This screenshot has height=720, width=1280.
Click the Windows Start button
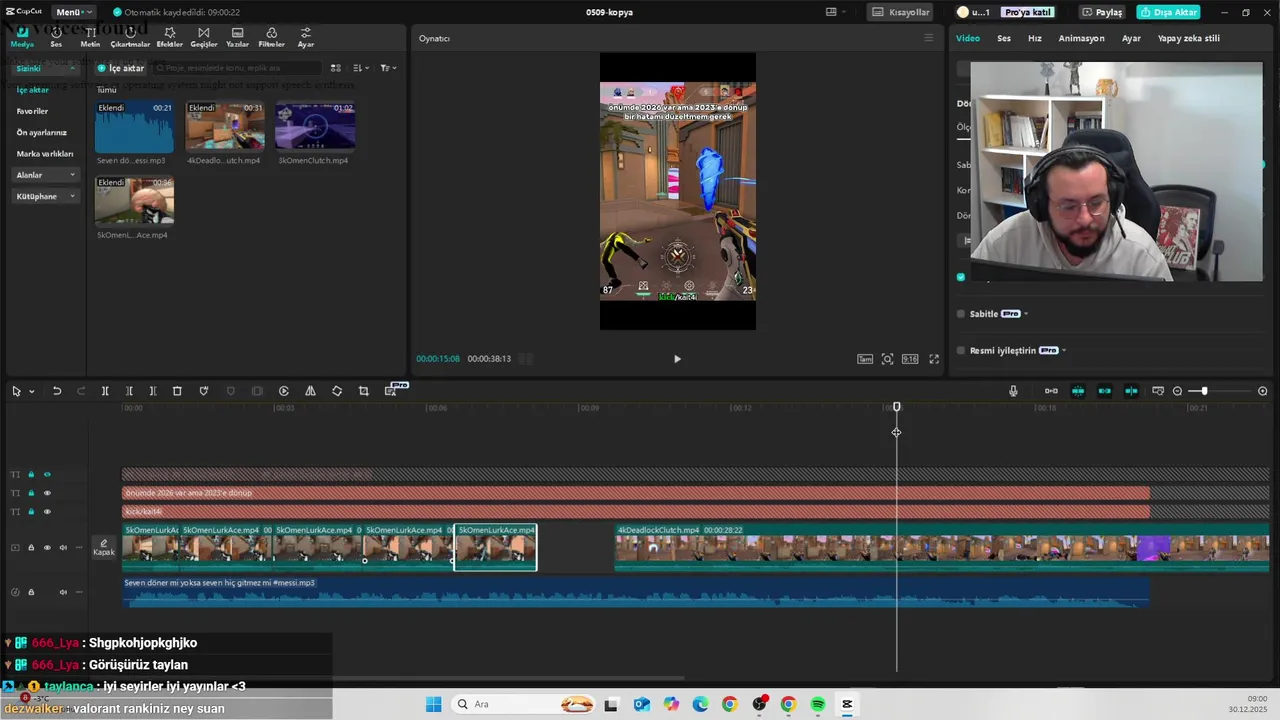[433, 704]
